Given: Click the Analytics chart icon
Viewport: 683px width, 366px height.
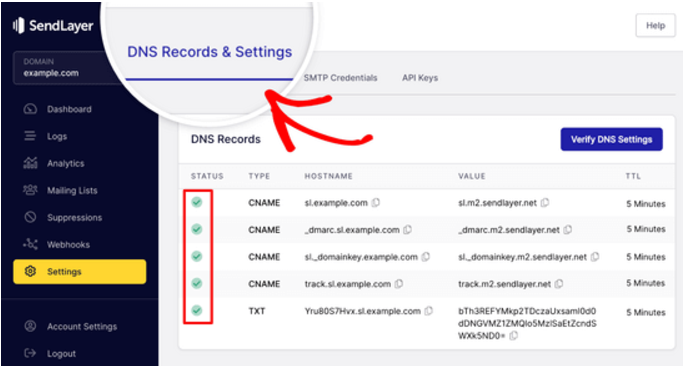Looking at the screenshot, I should tap(30, 163).
